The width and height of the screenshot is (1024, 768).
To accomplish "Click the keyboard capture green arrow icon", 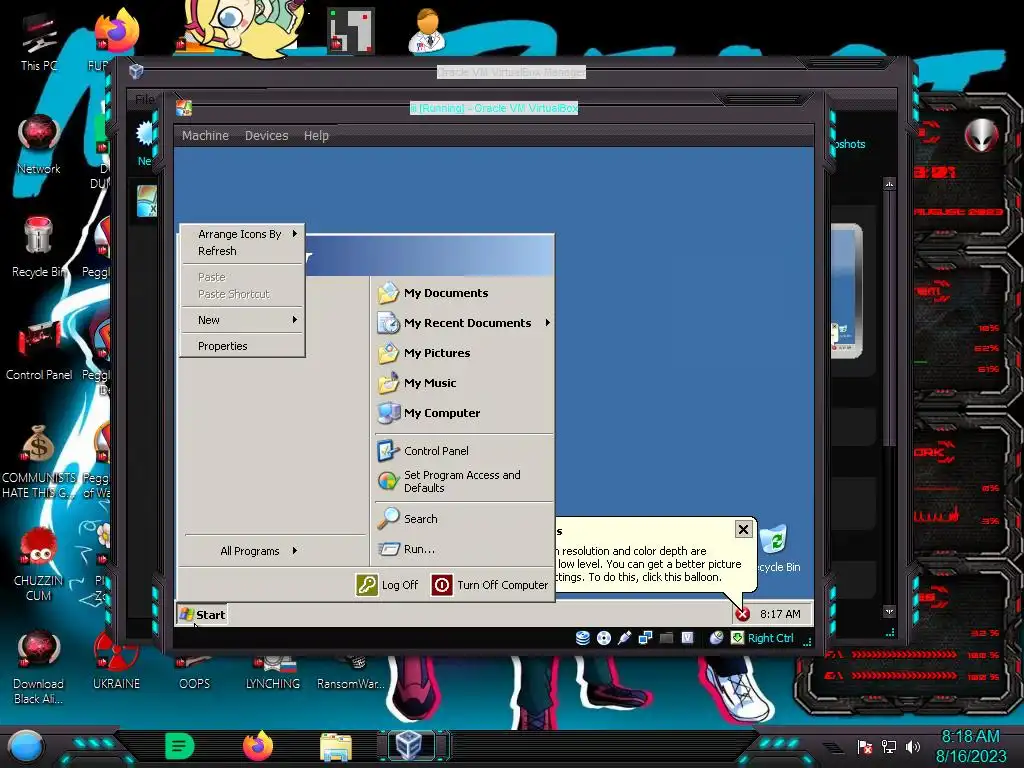I will point(737,638).
